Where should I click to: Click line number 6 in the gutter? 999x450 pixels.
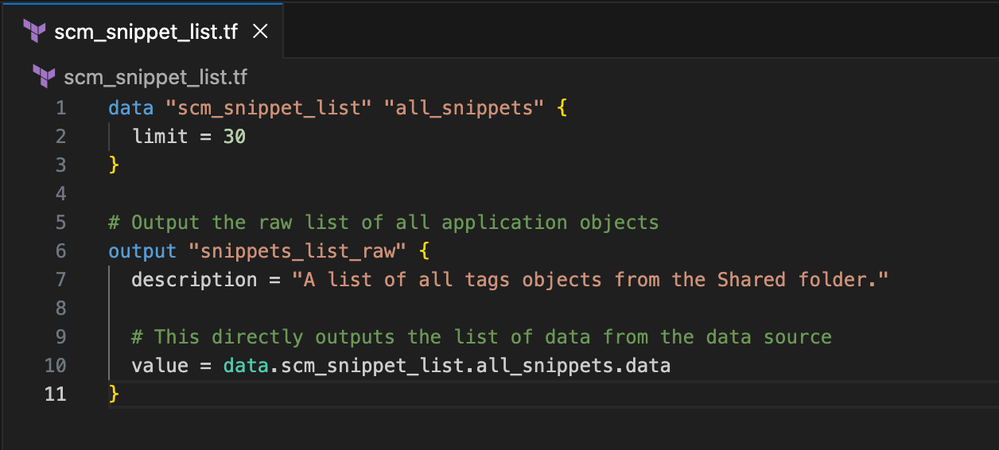click(x=61, y=251)
